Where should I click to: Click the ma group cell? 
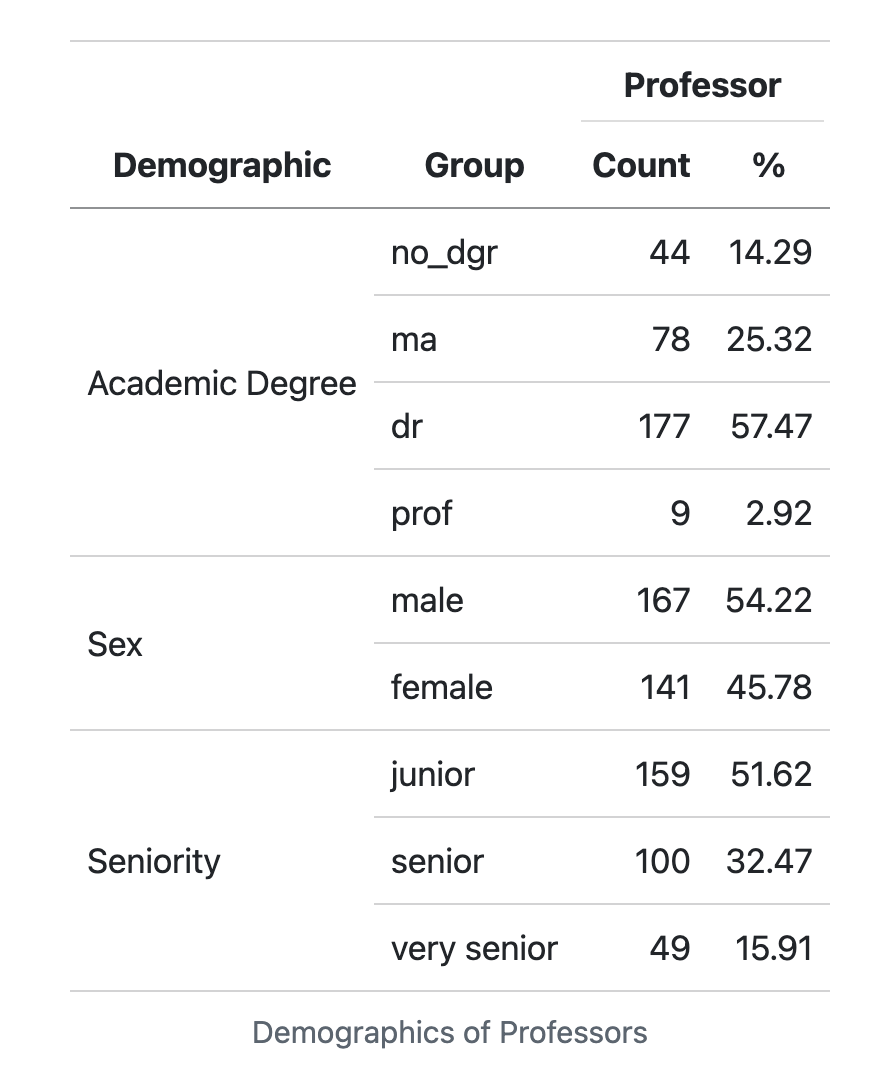(x=414, y=339)
